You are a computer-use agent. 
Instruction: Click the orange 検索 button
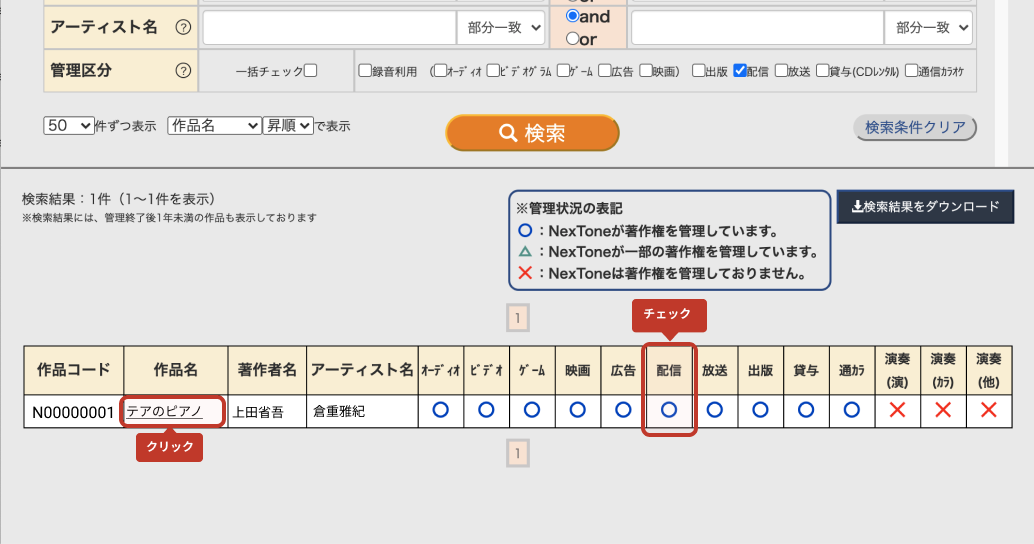(532, 133)
